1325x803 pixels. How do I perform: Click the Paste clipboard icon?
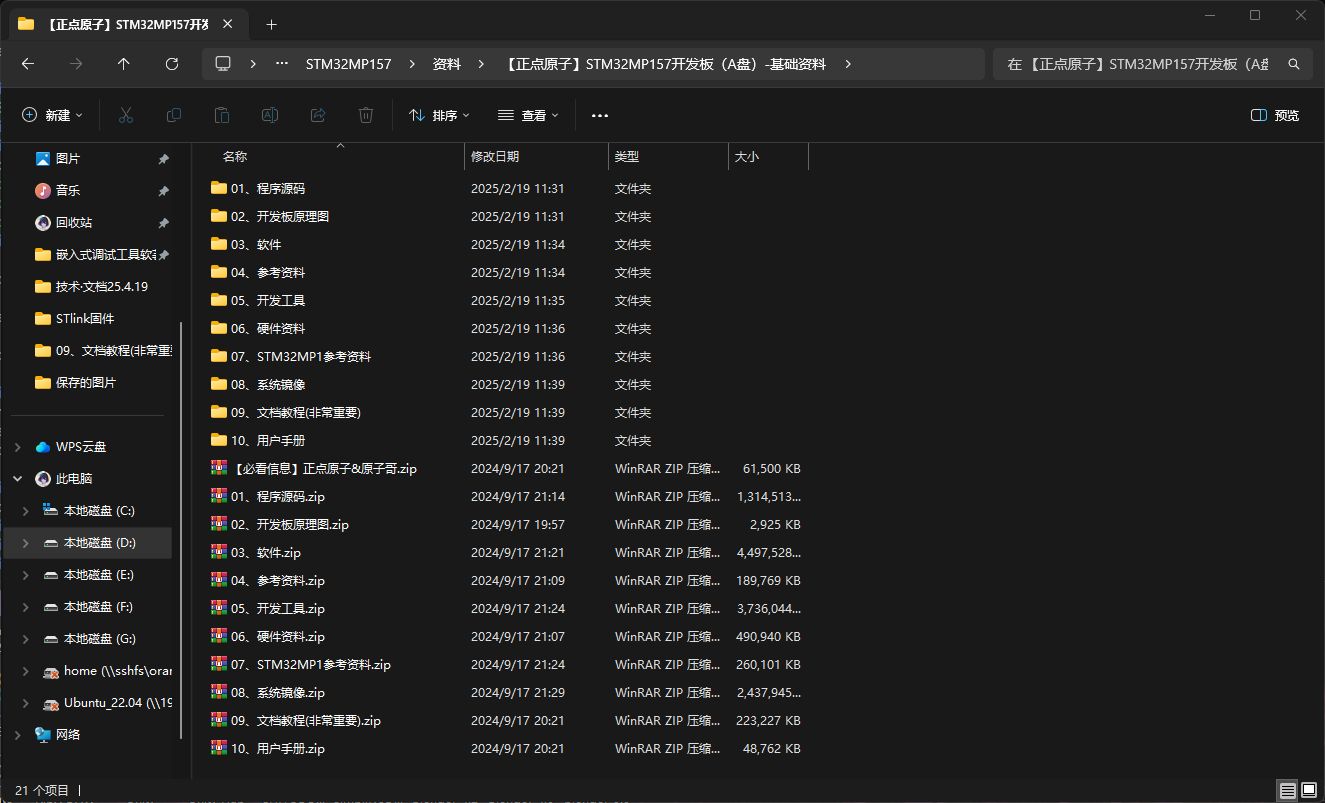(x=222, y=115)
